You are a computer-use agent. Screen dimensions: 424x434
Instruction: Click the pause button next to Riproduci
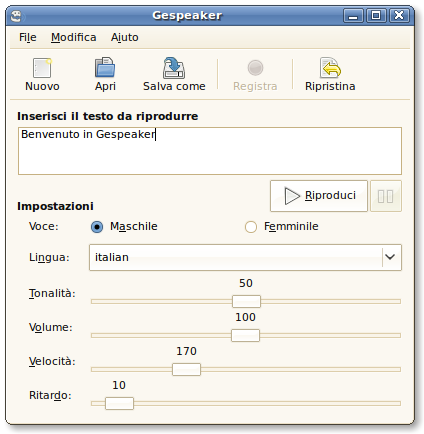[x=386, y=196]
